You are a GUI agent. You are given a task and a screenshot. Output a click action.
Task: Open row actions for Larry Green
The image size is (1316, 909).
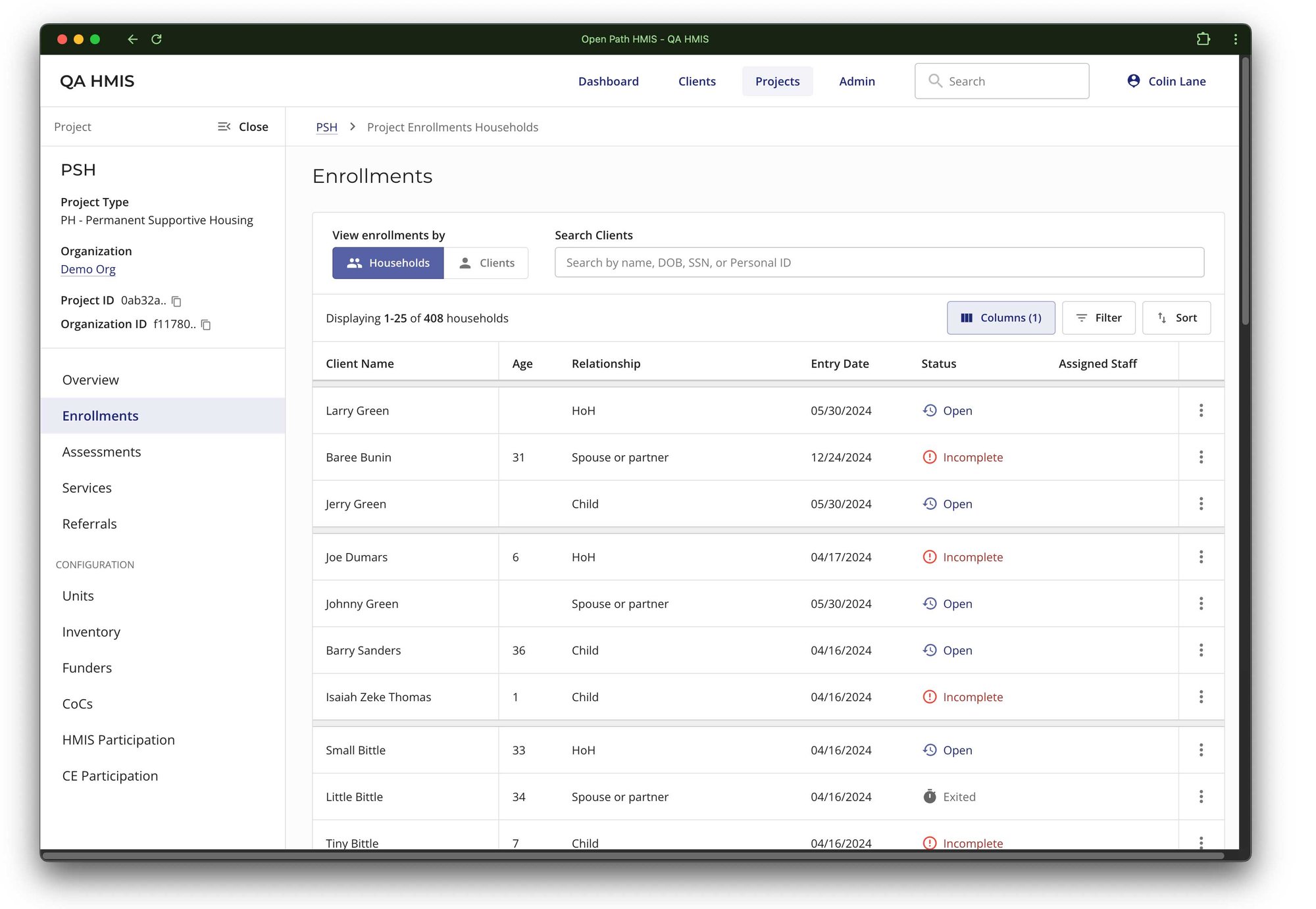pyautogui.click(x=1201, y=410)
